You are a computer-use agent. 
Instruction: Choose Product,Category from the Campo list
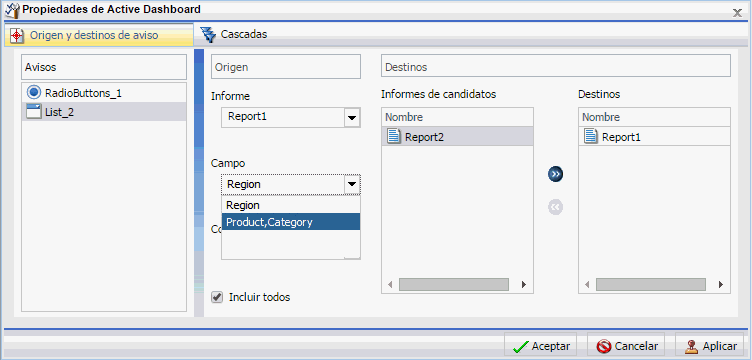pyautogui.click(x=291, y=222)
